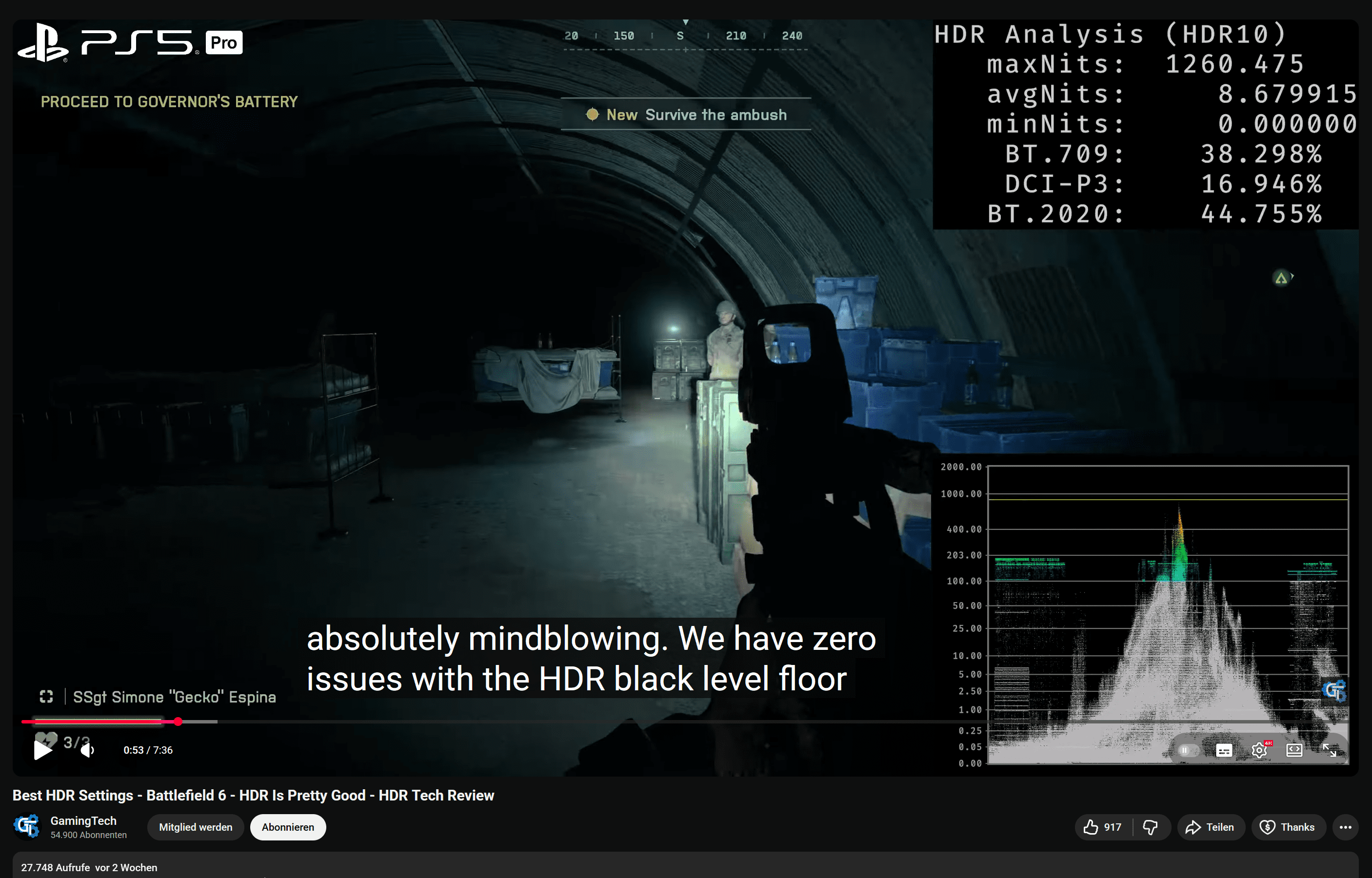Image resolution: width=1372 pixels, height=878 pixels.
Task: Share video using Teilen button
Action: [x=1210, y=827]
